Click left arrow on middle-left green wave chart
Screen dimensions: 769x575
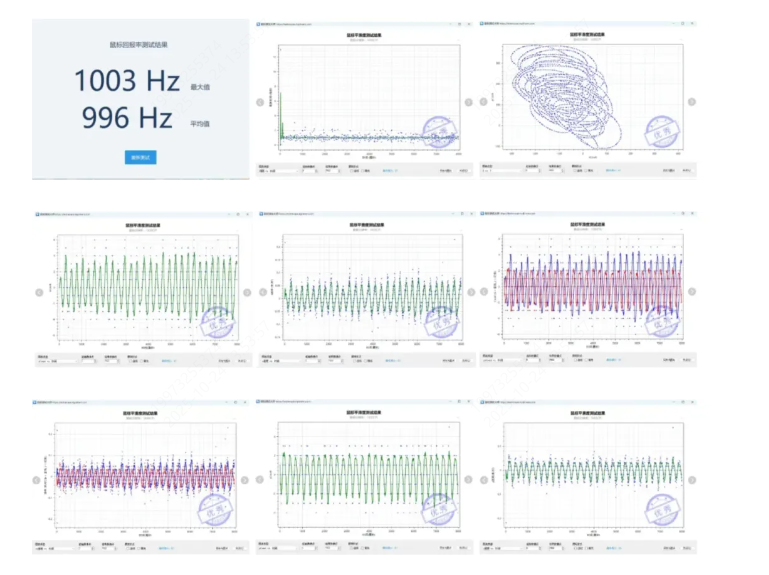[39, 292]
